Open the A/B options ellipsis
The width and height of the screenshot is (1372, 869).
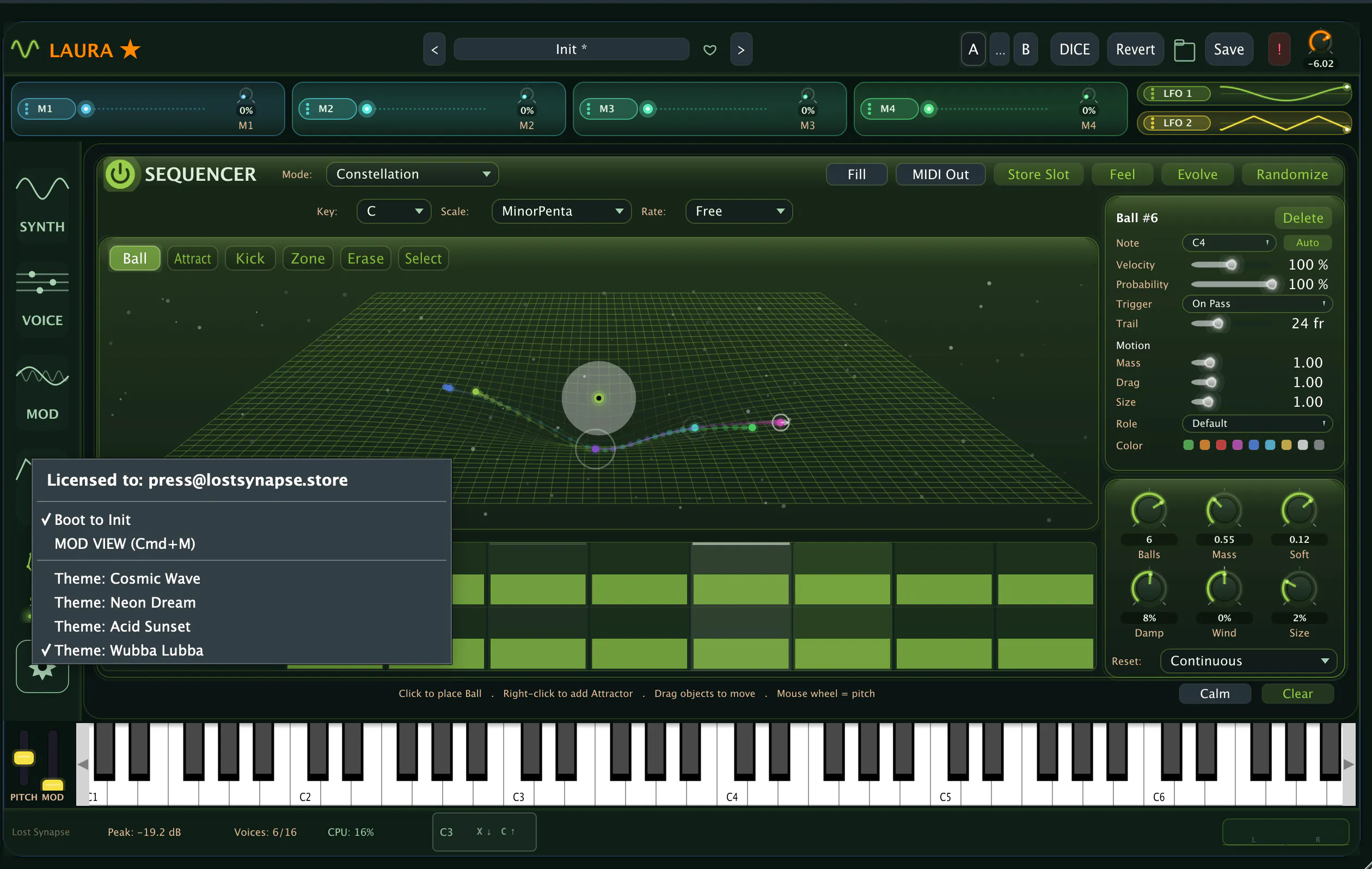(1000, 50)
